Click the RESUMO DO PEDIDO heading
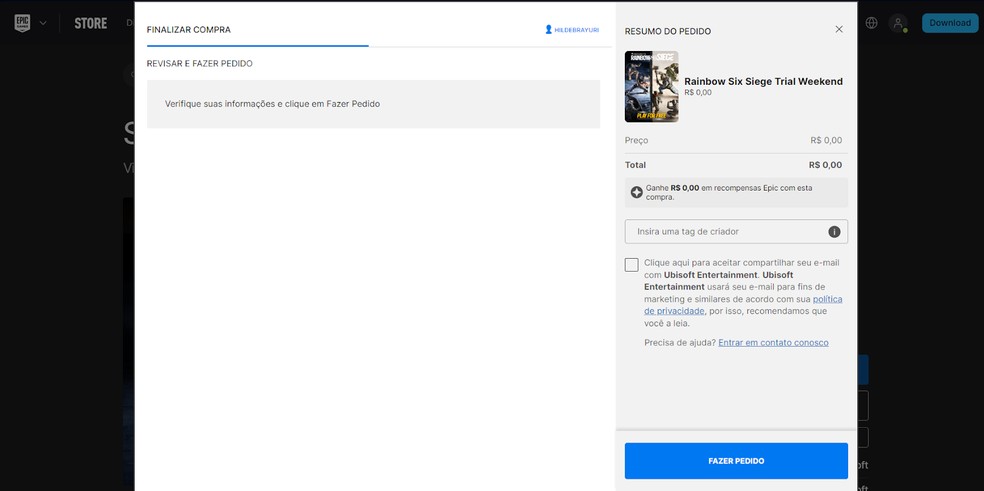This screenshot has height=491, width=984. pyautogui.click(x=668, y=31)
